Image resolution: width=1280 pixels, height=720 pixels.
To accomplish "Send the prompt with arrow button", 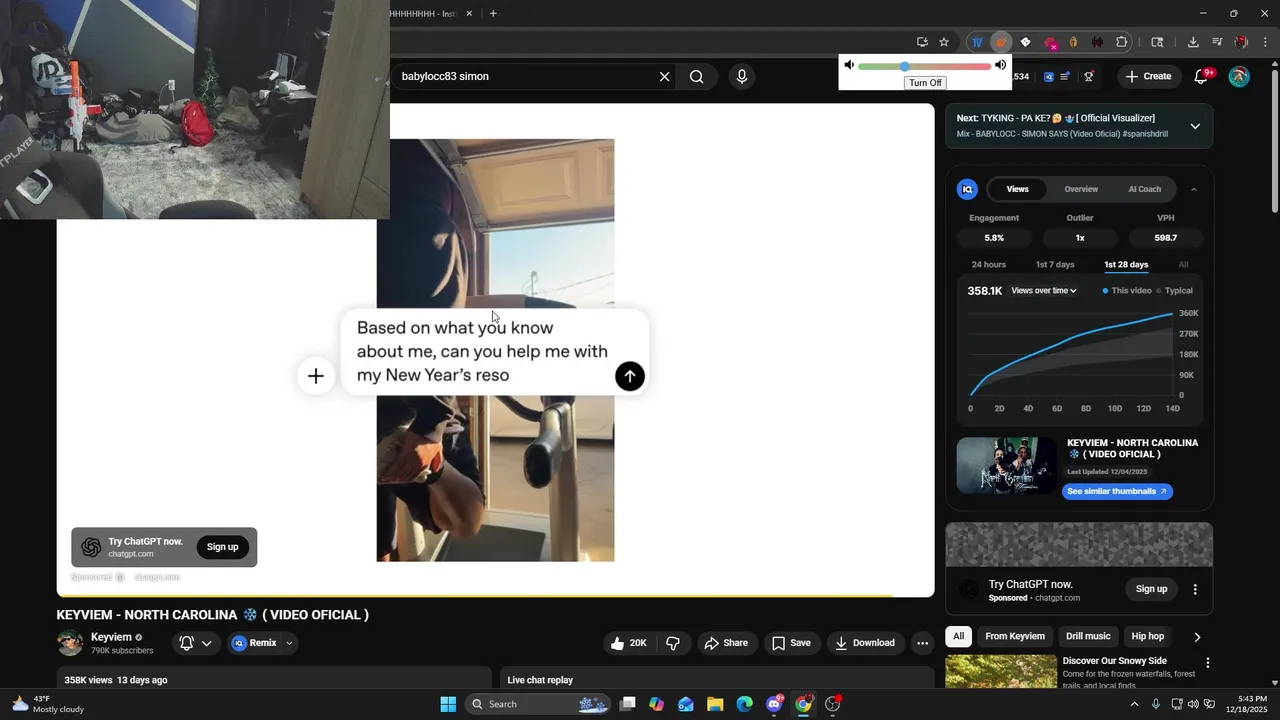I will 629,376.
